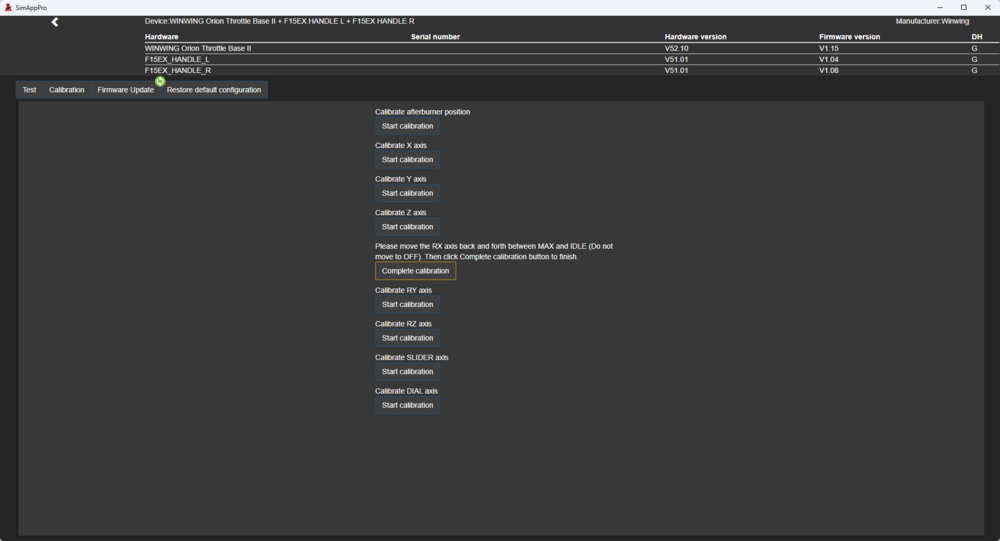
Task: Start calibrating the SLIDER axis
Action: pyautogui.click(x=407, y=372)
